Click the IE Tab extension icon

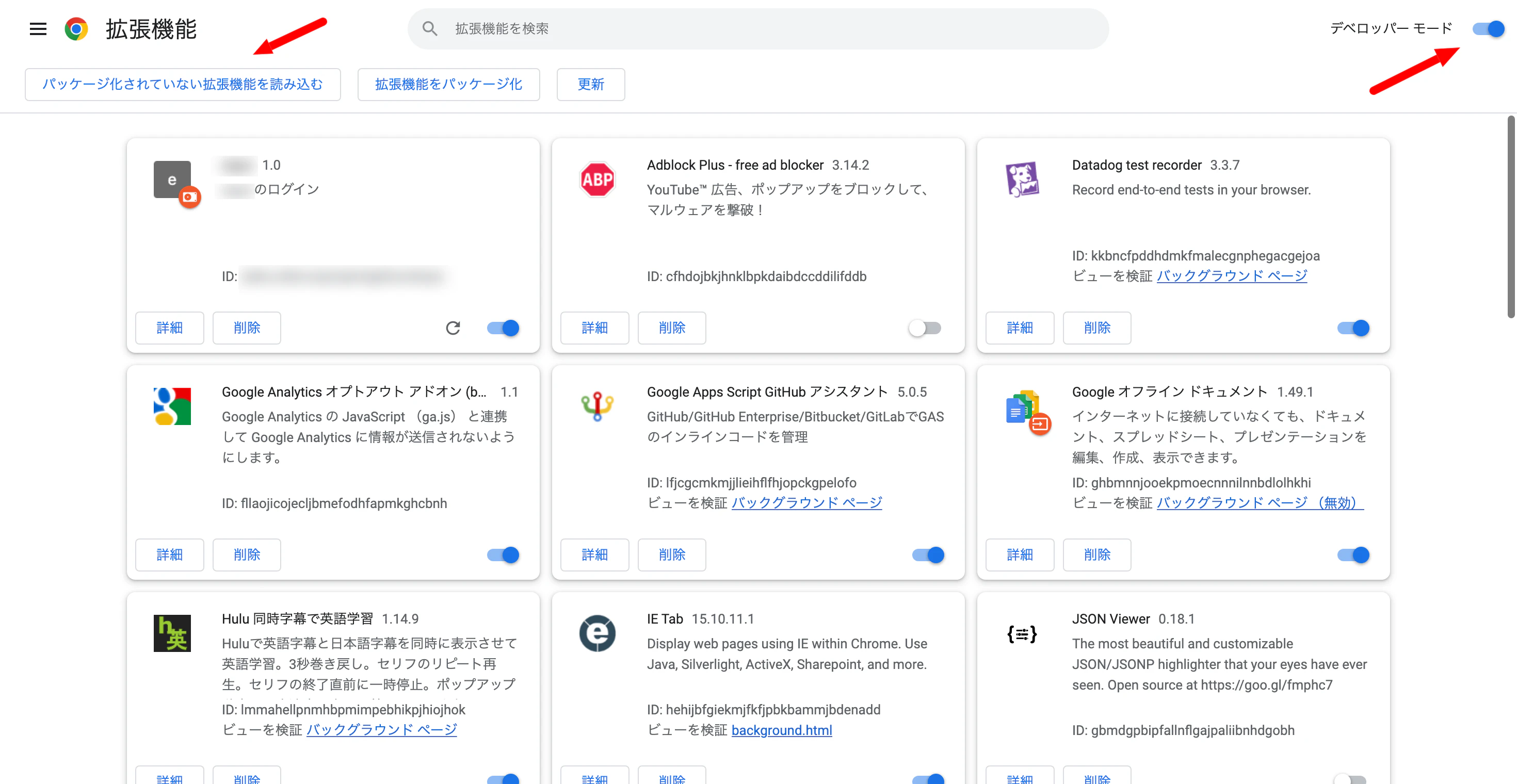(x=598, y=633)
